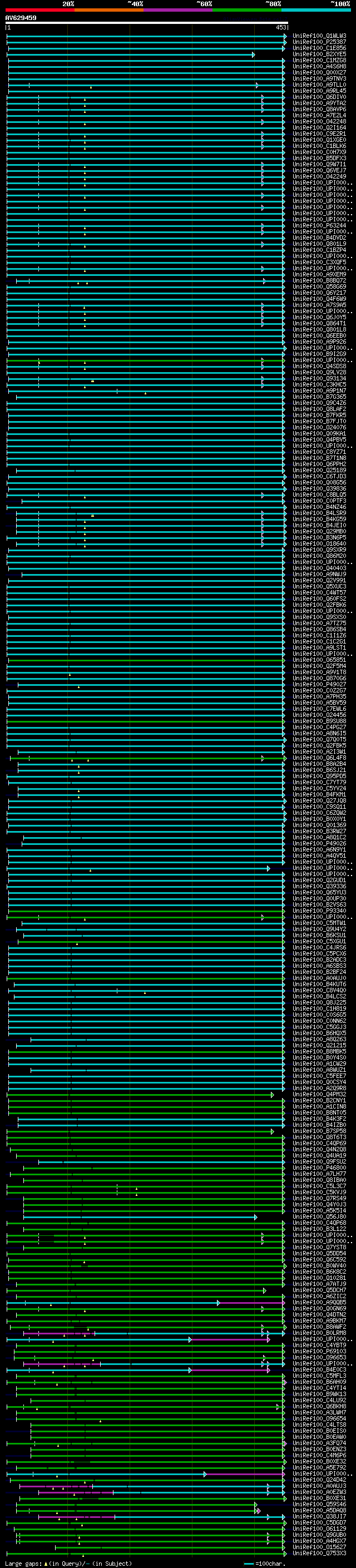Click the UniRef100_O18640 label
The width and height of the screenshot is (356, 1568).
[319, 543]
